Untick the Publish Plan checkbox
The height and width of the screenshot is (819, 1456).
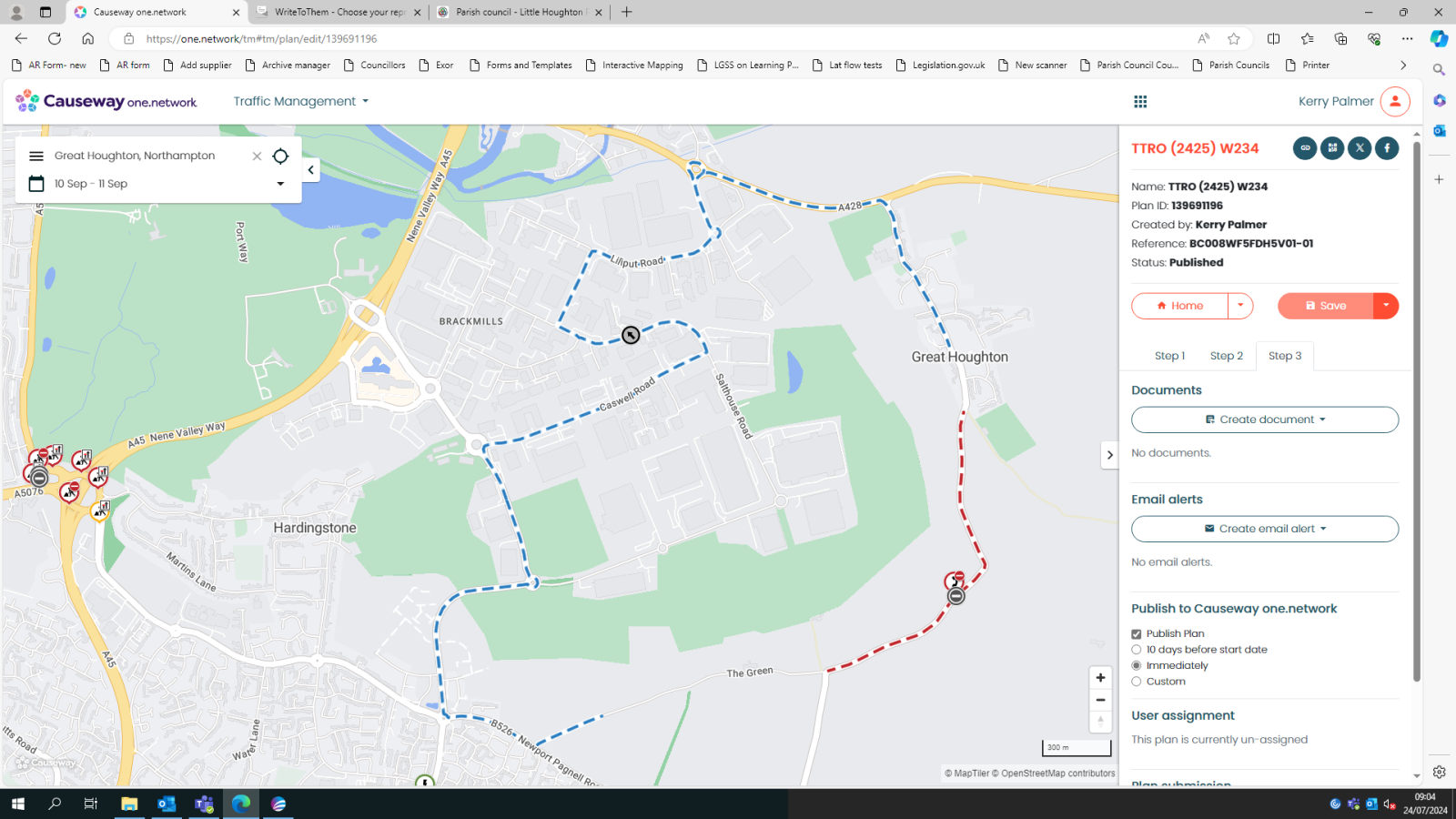point(1137,634)
